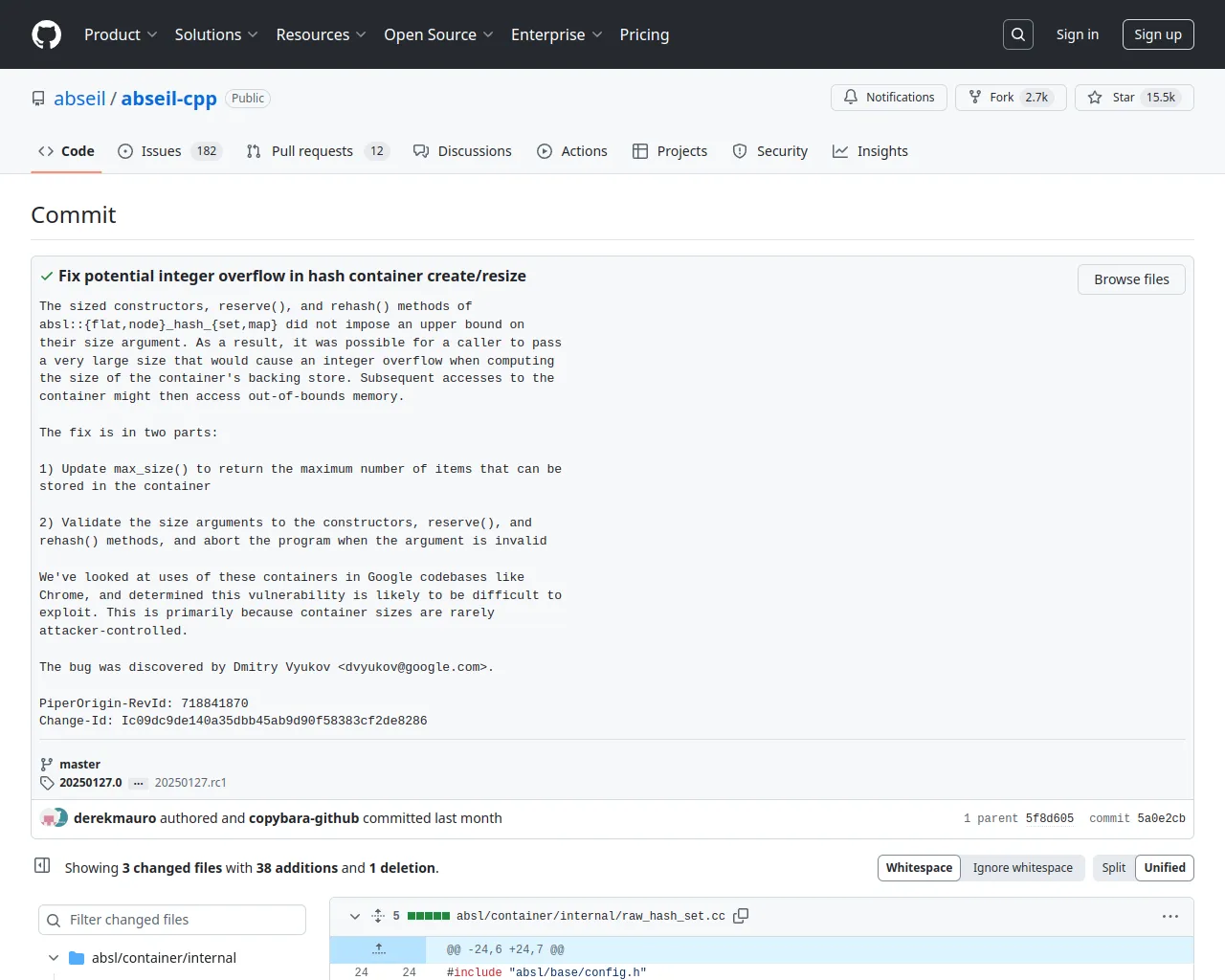1225x980 pixels.
Task: Open the GitHub homepage logo
Action: pos(46,34)
